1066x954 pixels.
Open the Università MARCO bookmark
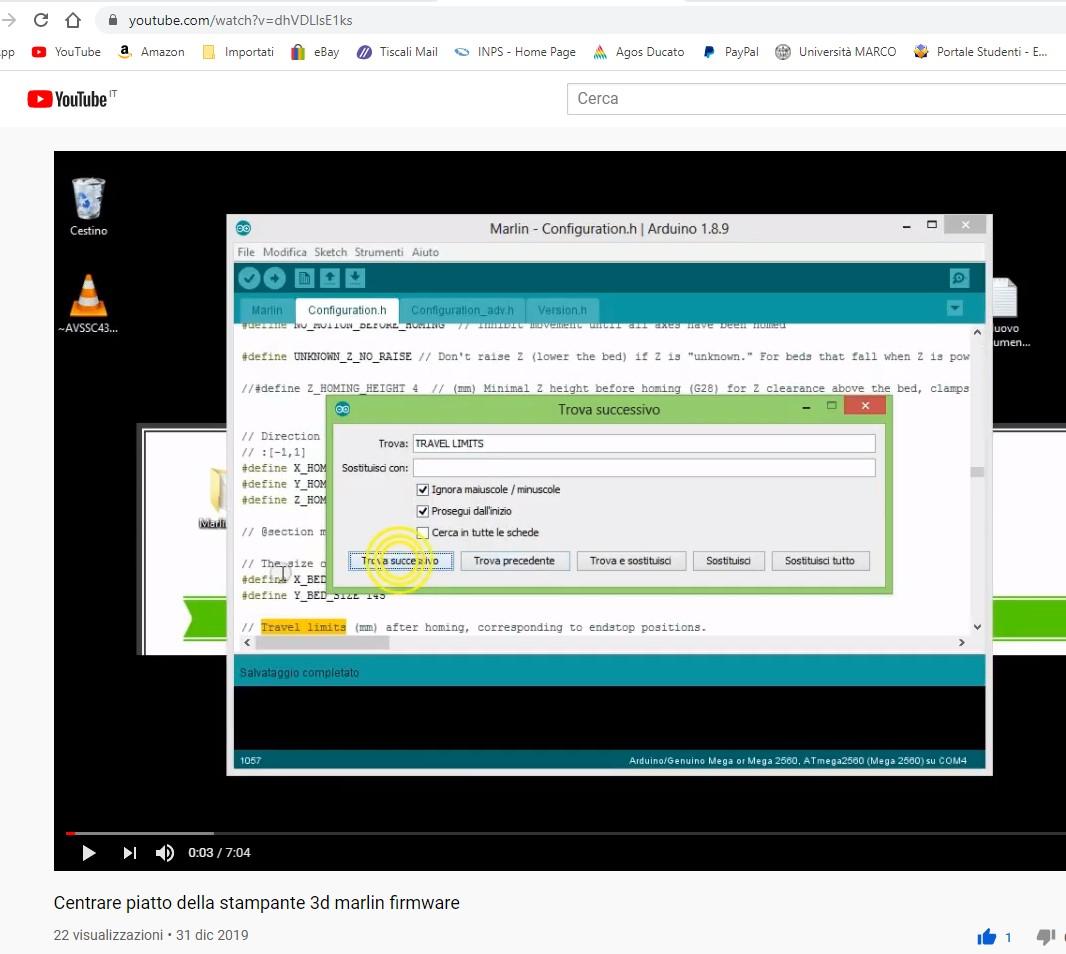click(836, 52)
